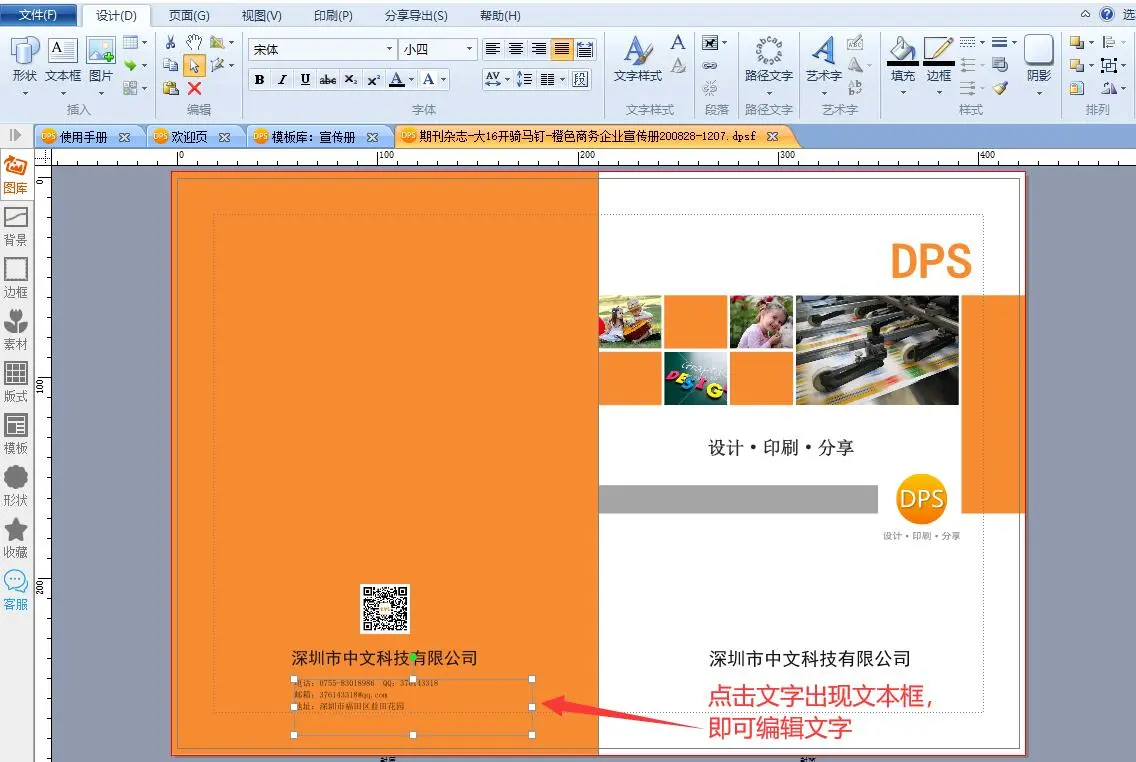Open the 文字样式 text style gallery
The width and height of the screenshot is (1136, 762).
[638, 59]
